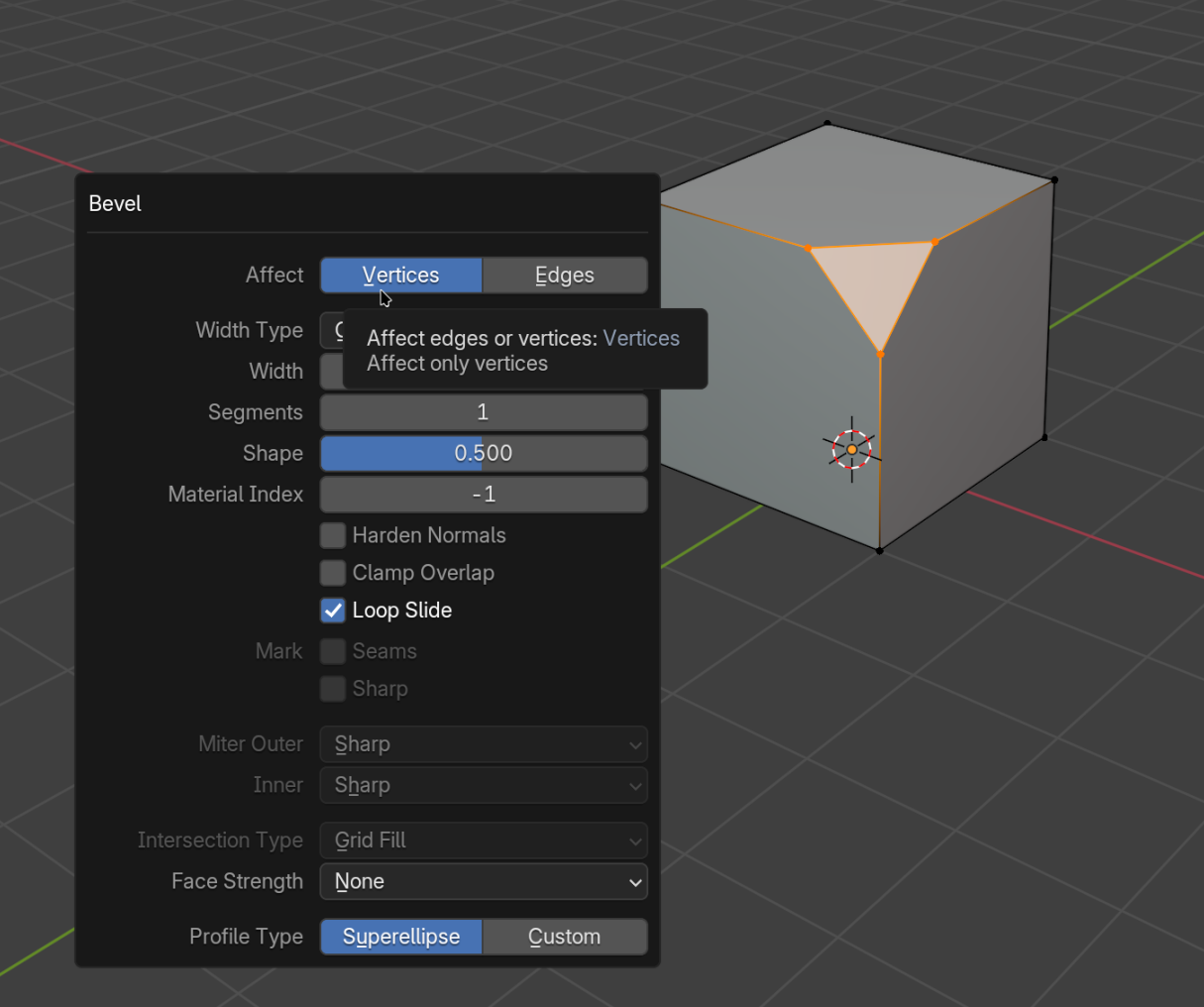1204x1007 pixels.
Task: Choose Custom profile type
Action: tap(565, 936)
